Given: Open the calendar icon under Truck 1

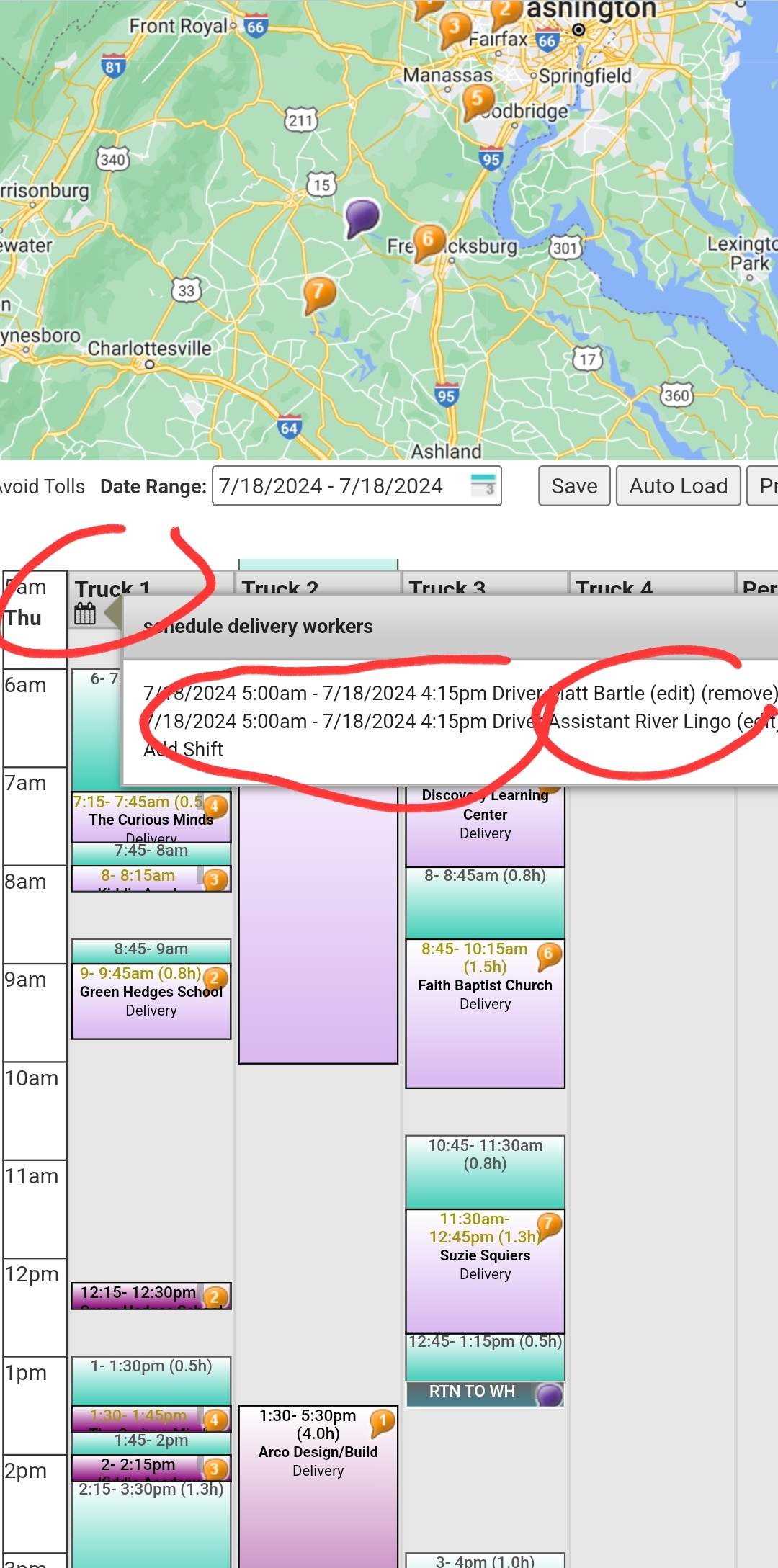Looking at the screenshot, I should [85, 614].
